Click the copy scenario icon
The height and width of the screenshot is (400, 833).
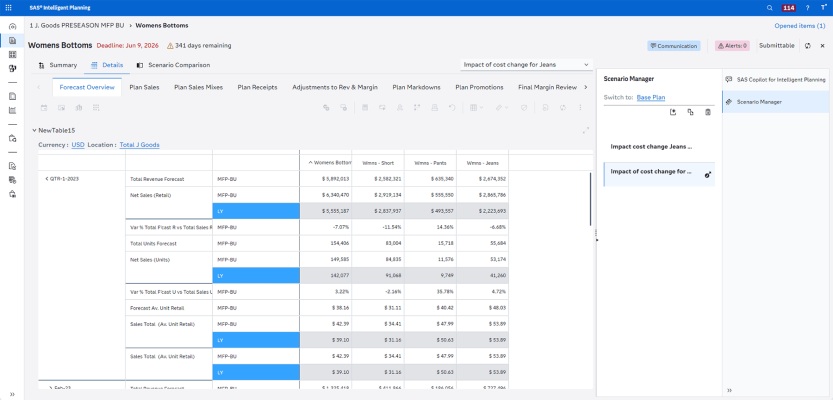pyautogui.click(x=691, y=112)
